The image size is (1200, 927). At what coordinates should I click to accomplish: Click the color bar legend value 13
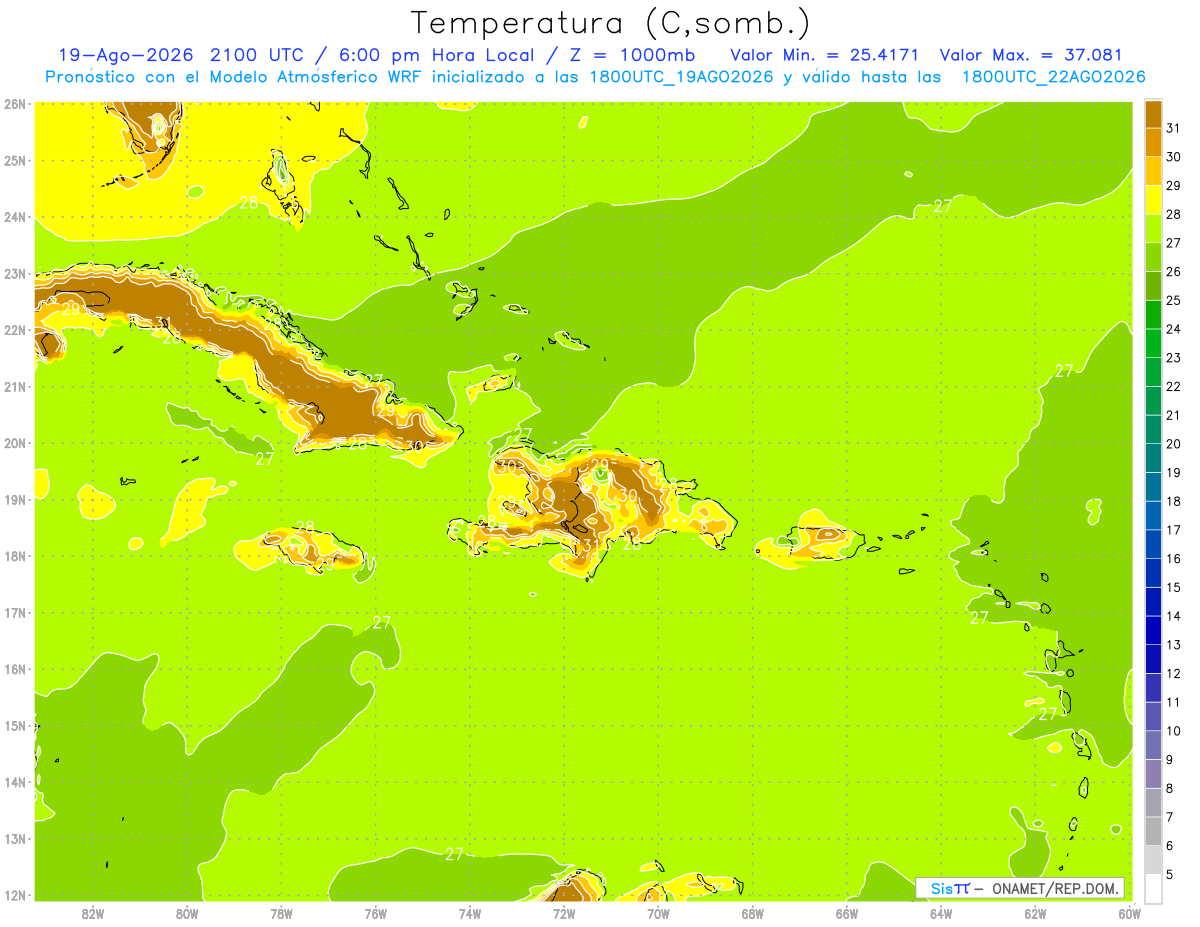[x=1174, y=645]
